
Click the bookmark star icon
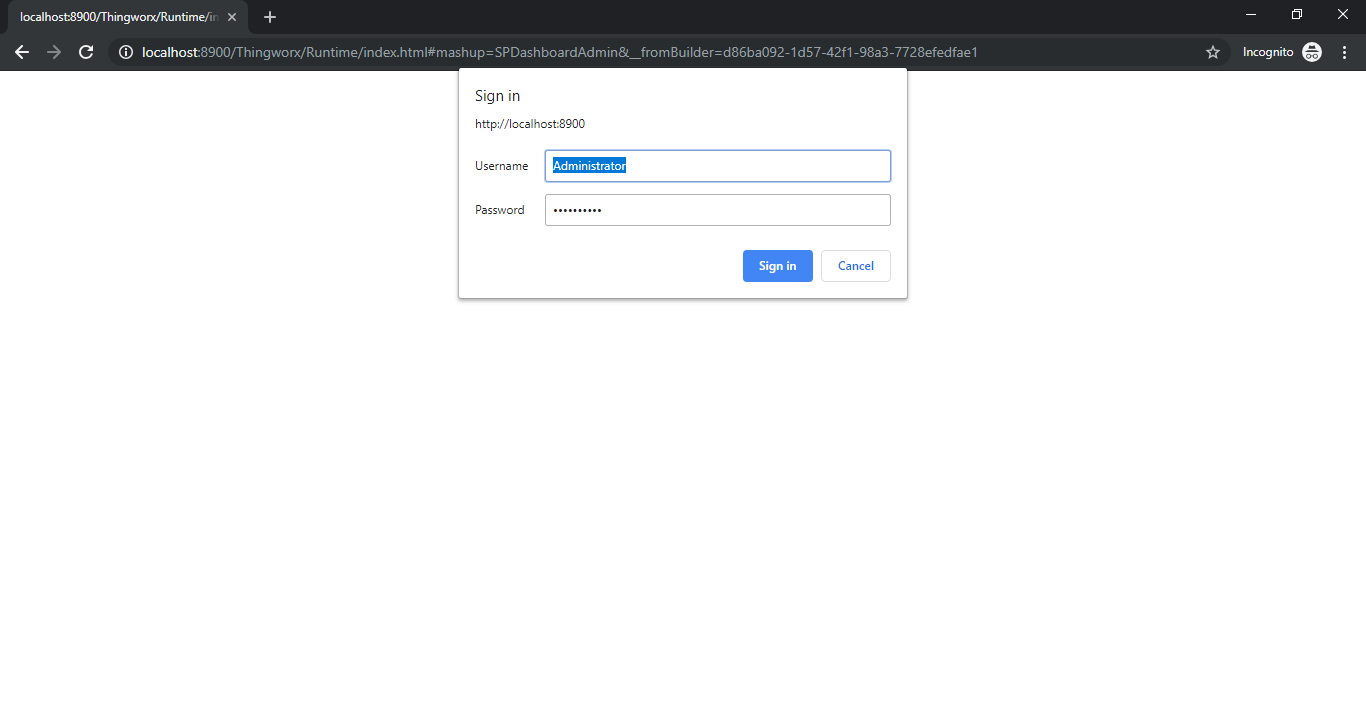coord(1212,52)
